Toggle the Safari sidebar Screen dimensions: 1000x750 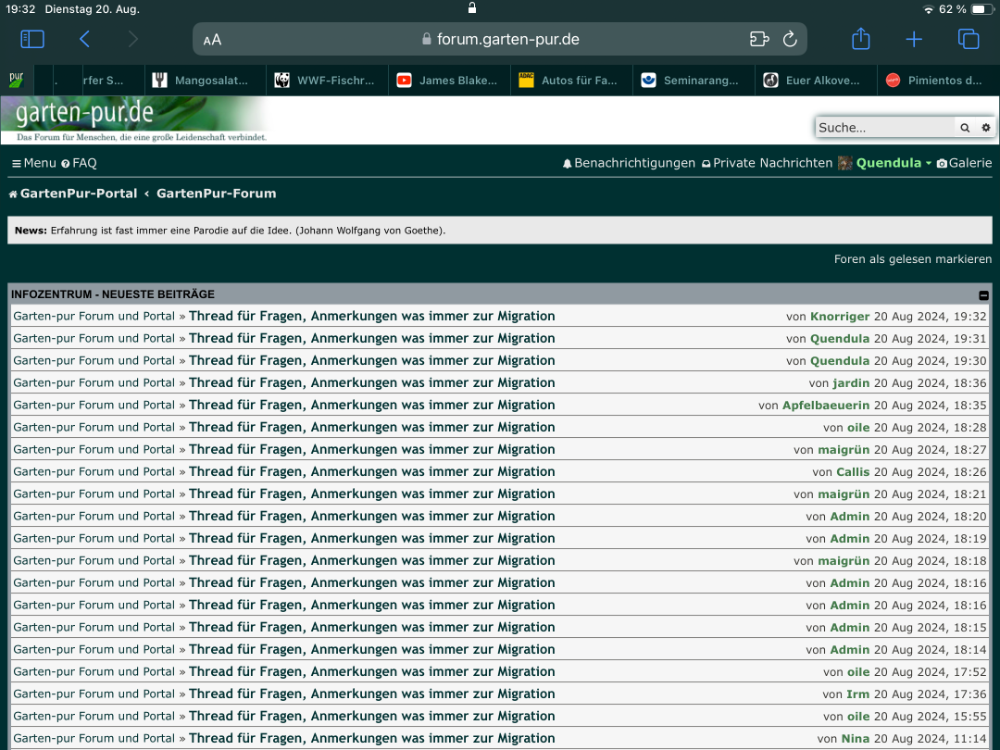(x=33, y=39)
